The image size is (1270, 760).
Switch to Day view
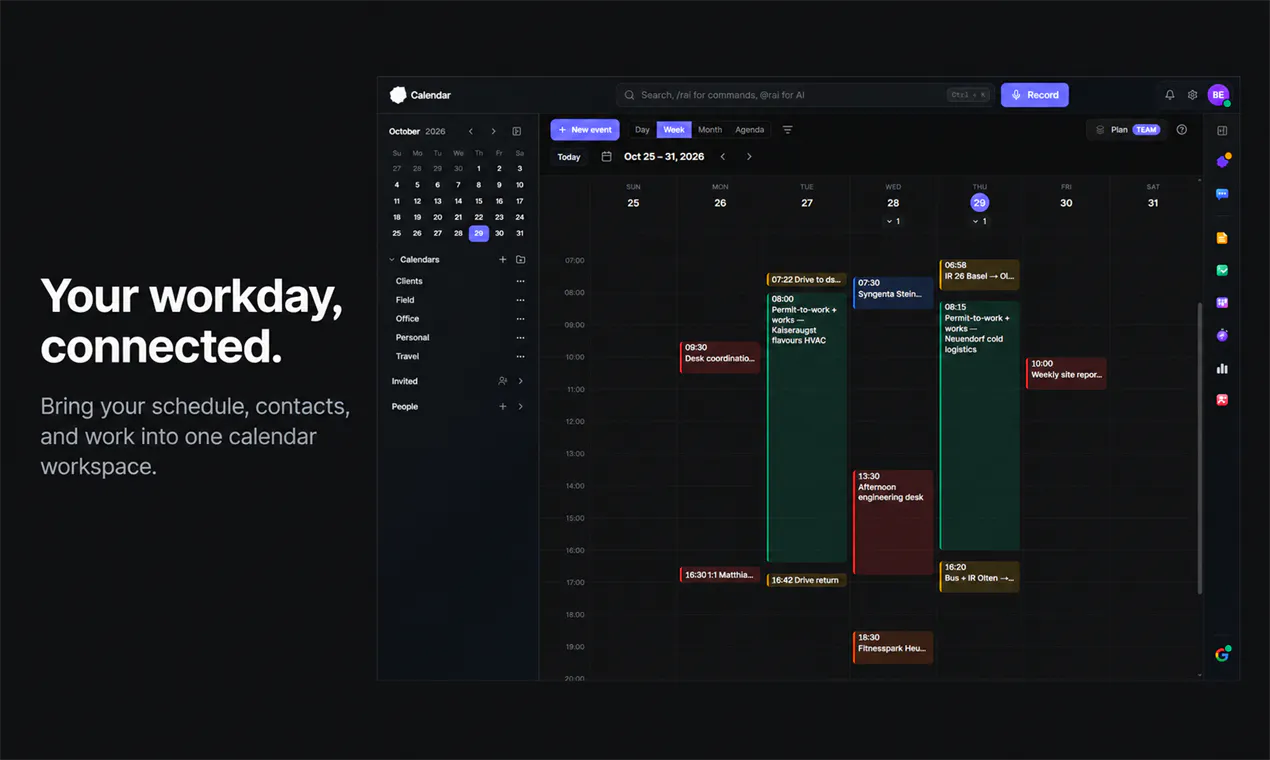[x=642, y=130]
